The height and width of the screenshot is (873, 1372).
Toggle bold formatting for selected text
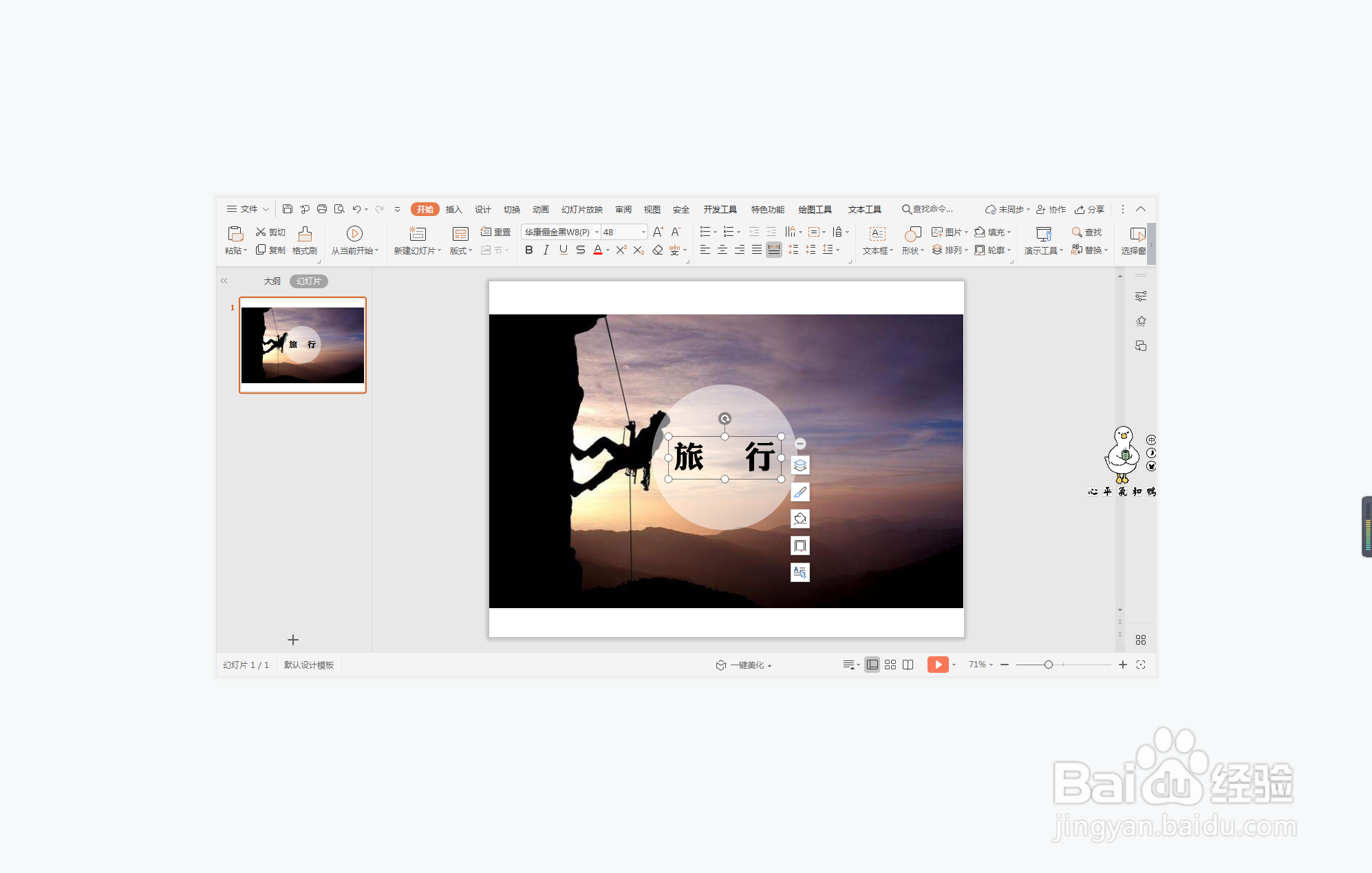tap(528, 250)
